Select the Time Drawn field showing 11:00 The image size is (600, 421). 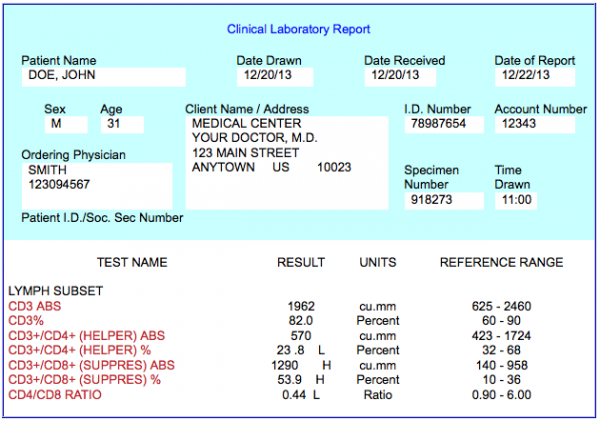(515, 200)
